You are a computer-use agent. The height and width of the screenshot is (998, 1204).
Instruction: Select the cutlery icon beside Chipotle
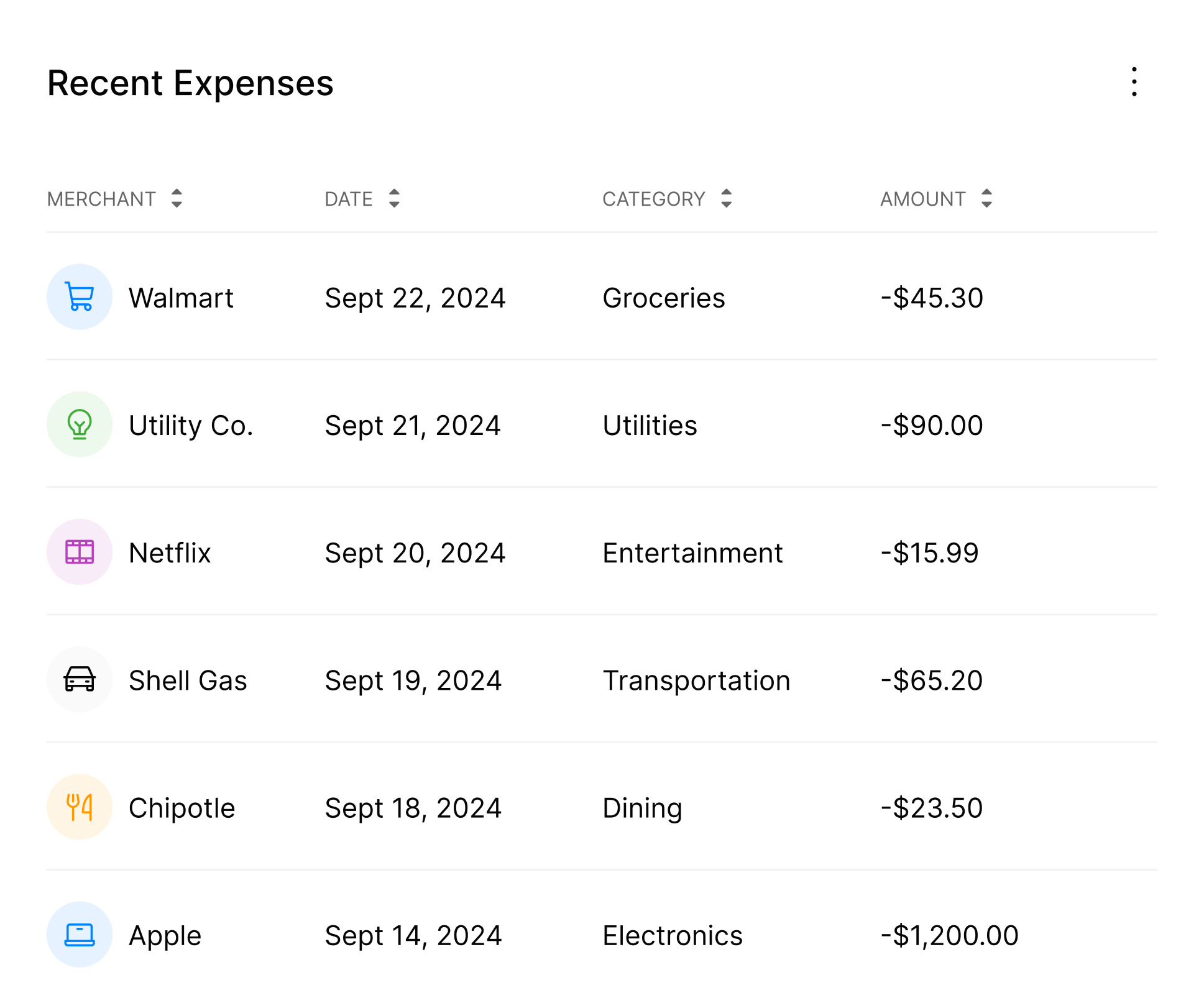(80, 807)
